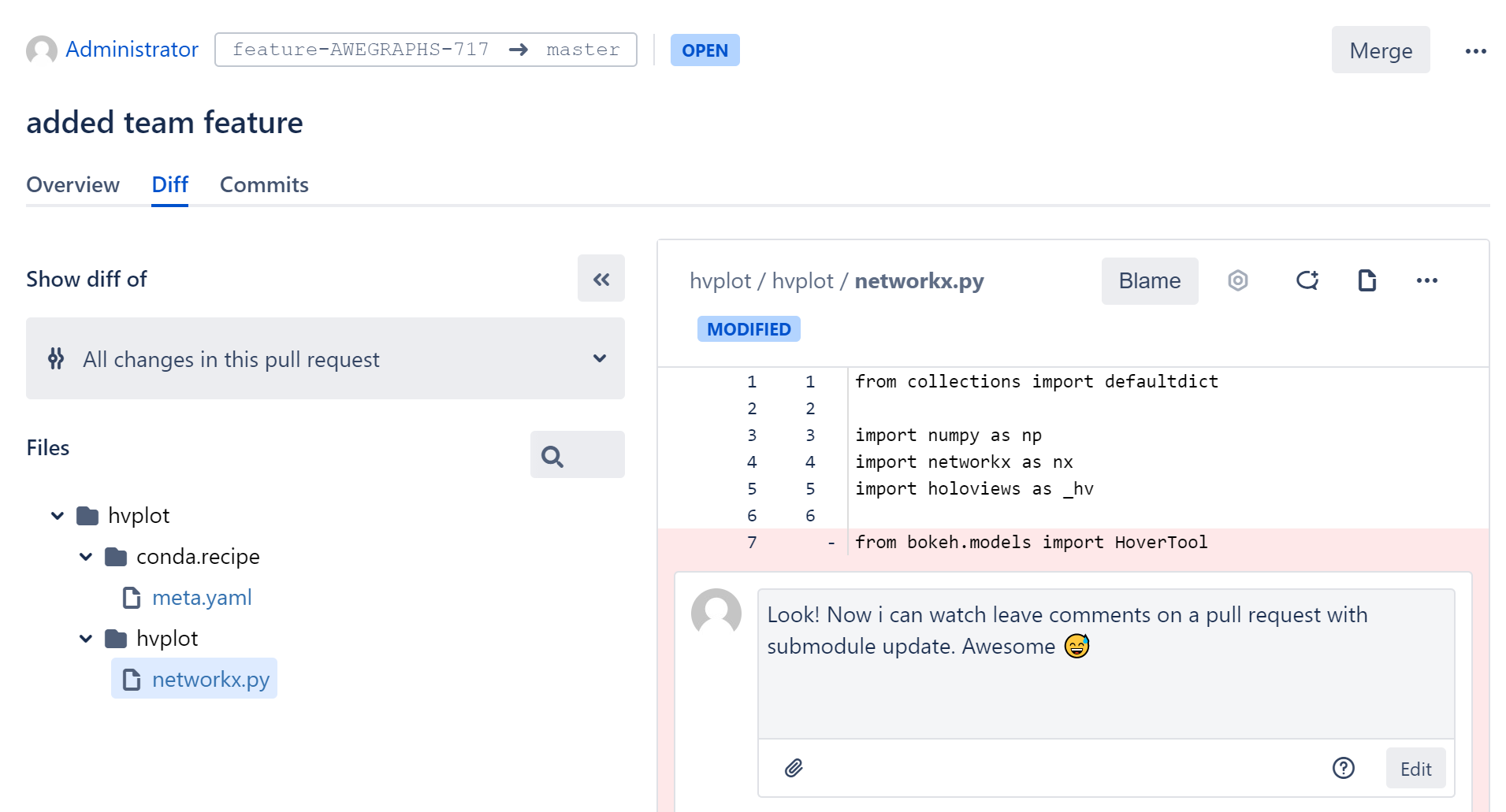Screen dimensions: 1506x812
Task: Switch to the Commits tab
Action: 264,184
